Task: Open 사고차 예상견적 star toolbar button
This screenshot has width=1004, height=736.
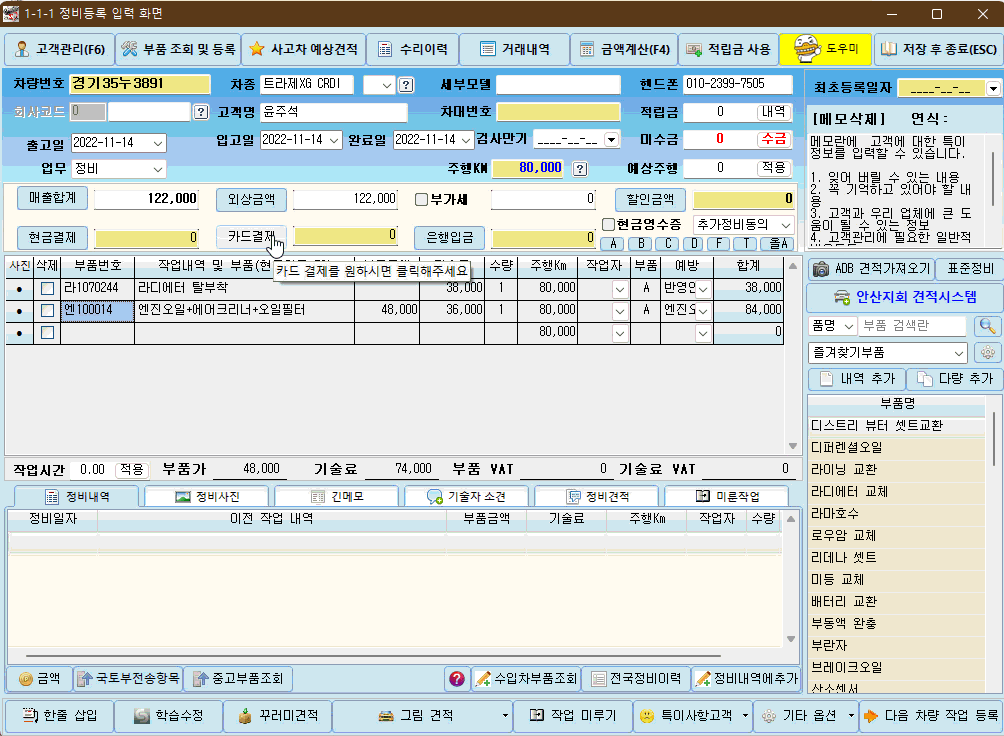Action: [303, 49]
